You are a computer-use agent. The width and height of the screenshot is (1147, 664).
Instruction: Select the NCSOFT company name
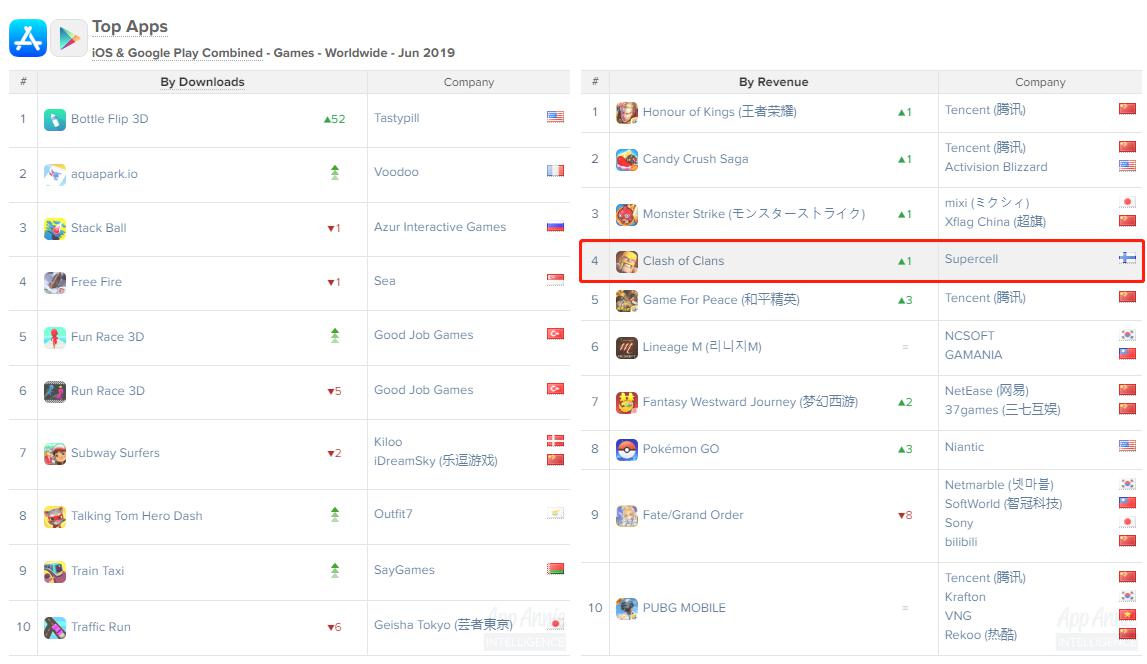coord(969,336)
